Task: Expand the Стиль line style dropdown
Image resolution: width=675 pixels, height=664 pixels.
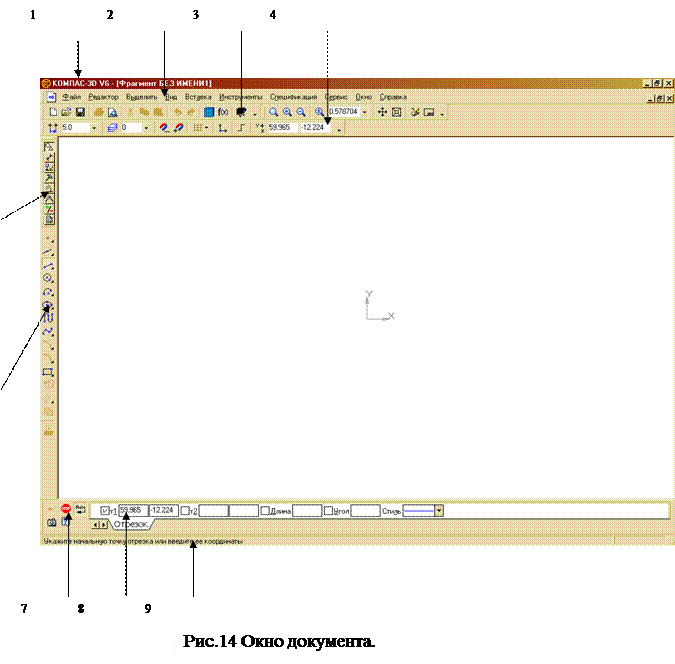Action: click(439, 510)
